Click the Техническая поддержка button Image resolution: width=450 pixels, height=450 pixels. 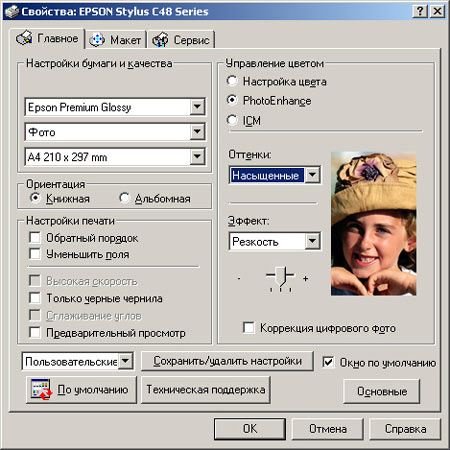pyautogui.click(x=206, y=390)
